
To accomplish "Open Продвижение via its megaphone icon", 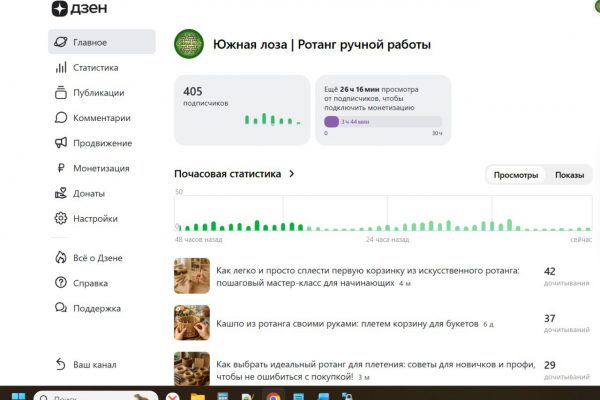I will click(60, 143).
